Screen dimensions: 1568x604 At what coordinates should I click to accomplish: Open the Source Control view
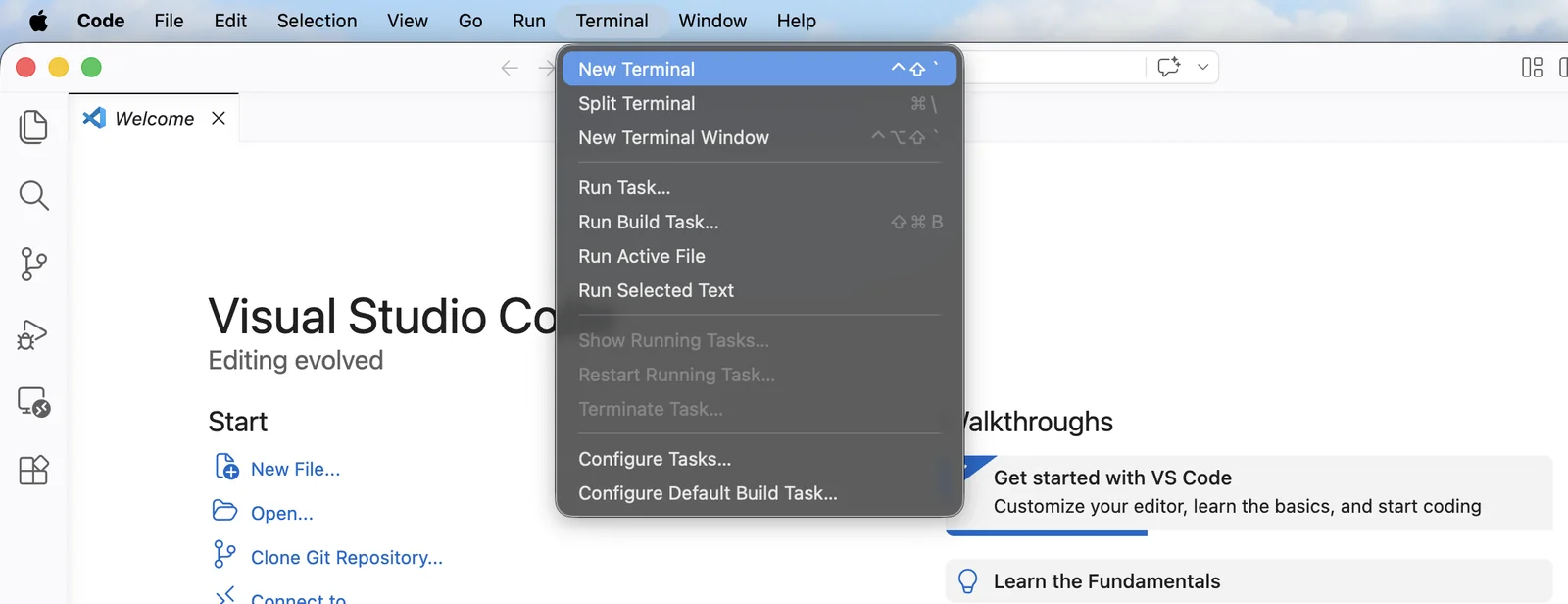coord(33,264)
